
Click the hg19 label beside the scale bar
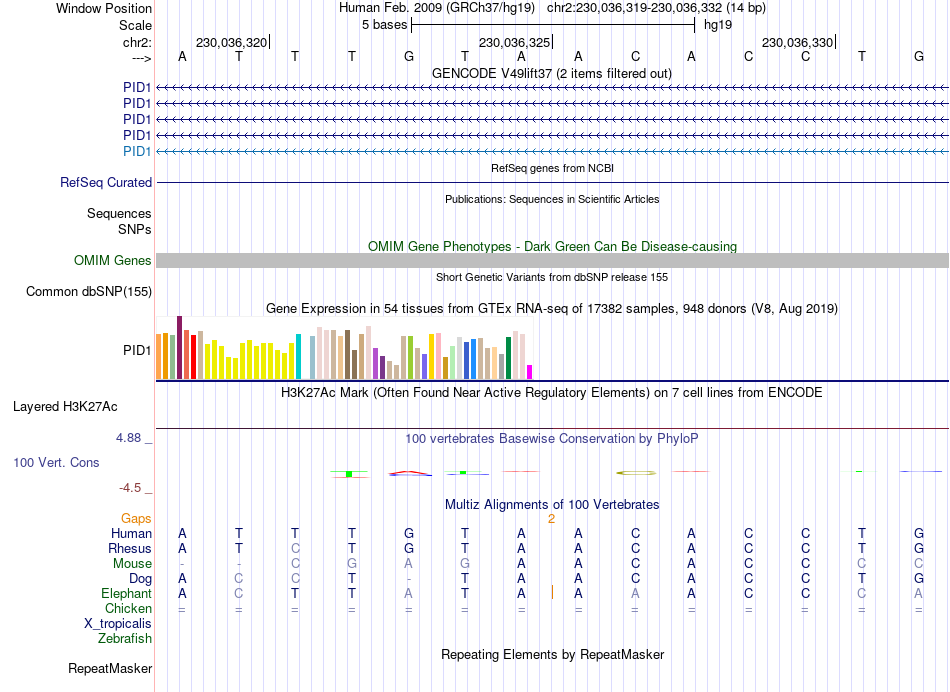[718, 25]
